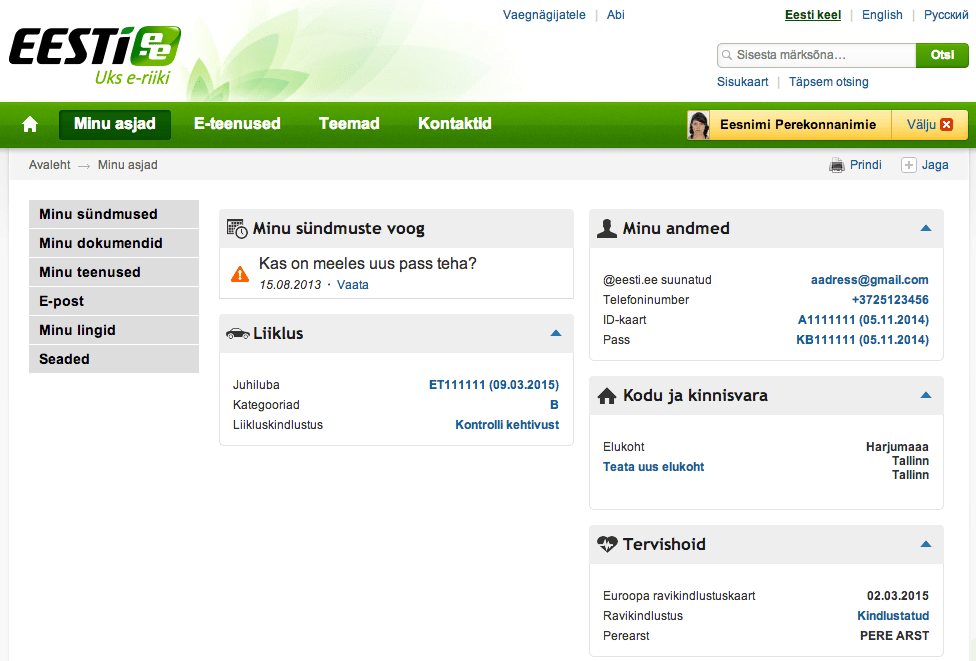This screenshot has height=661, width=976.
Task: Collapse the Minu andmed panel
Action: [x=925, y=228]
